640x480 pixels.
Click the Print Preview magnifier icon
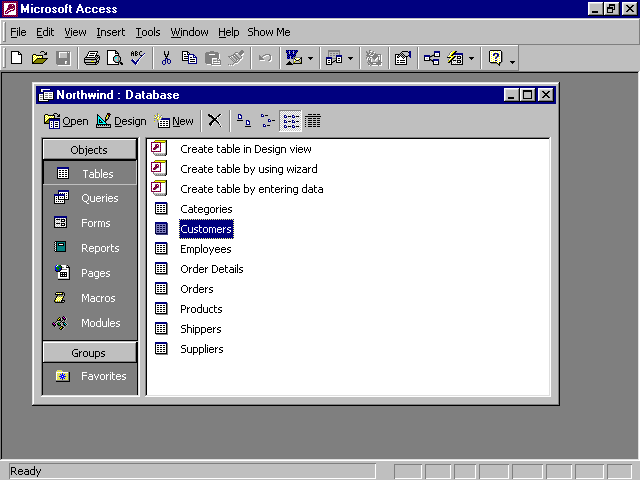(x=115, y=58)
